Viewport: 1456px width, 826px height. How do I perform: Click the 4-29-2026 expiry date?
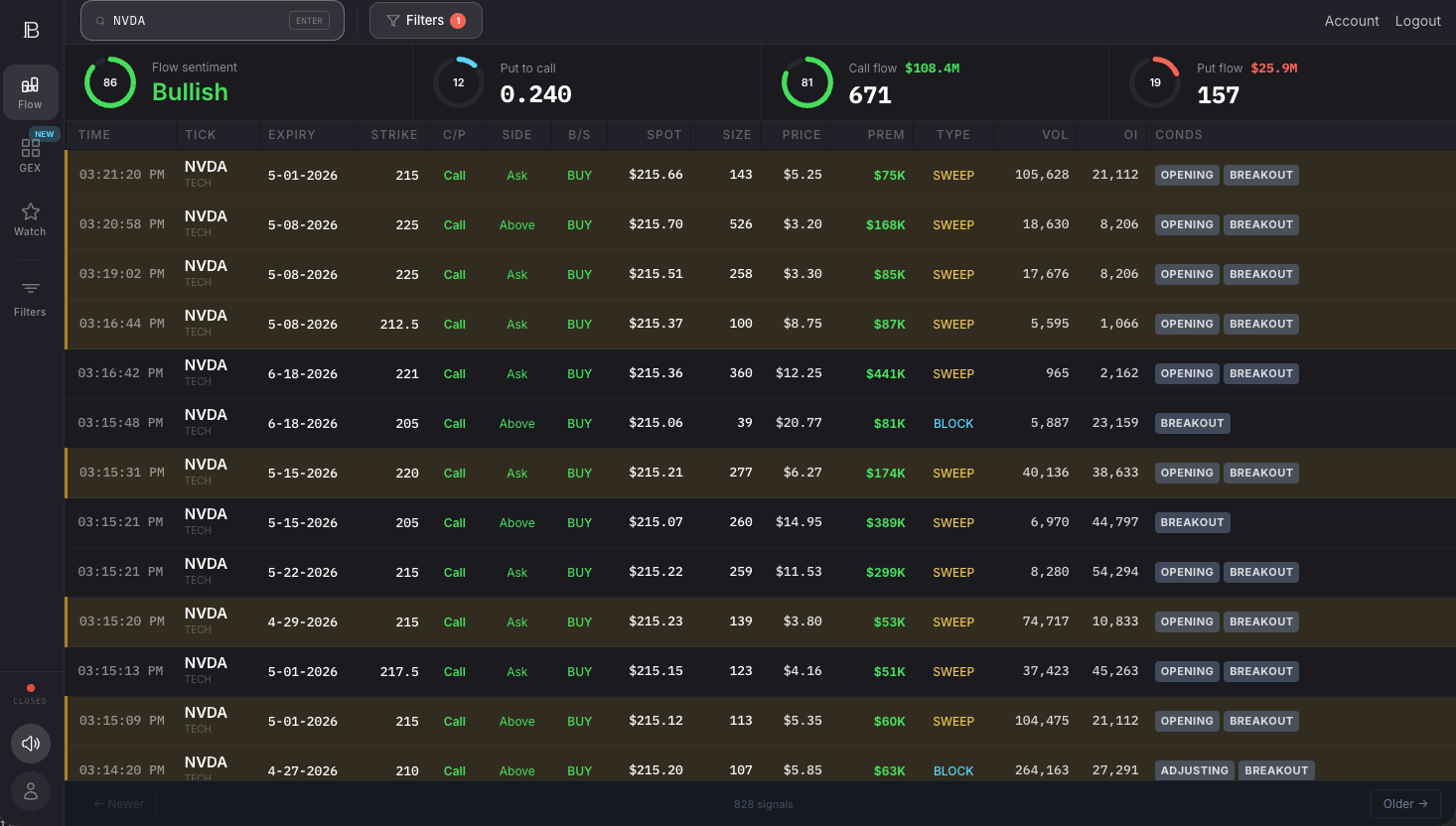pos(303,622)
